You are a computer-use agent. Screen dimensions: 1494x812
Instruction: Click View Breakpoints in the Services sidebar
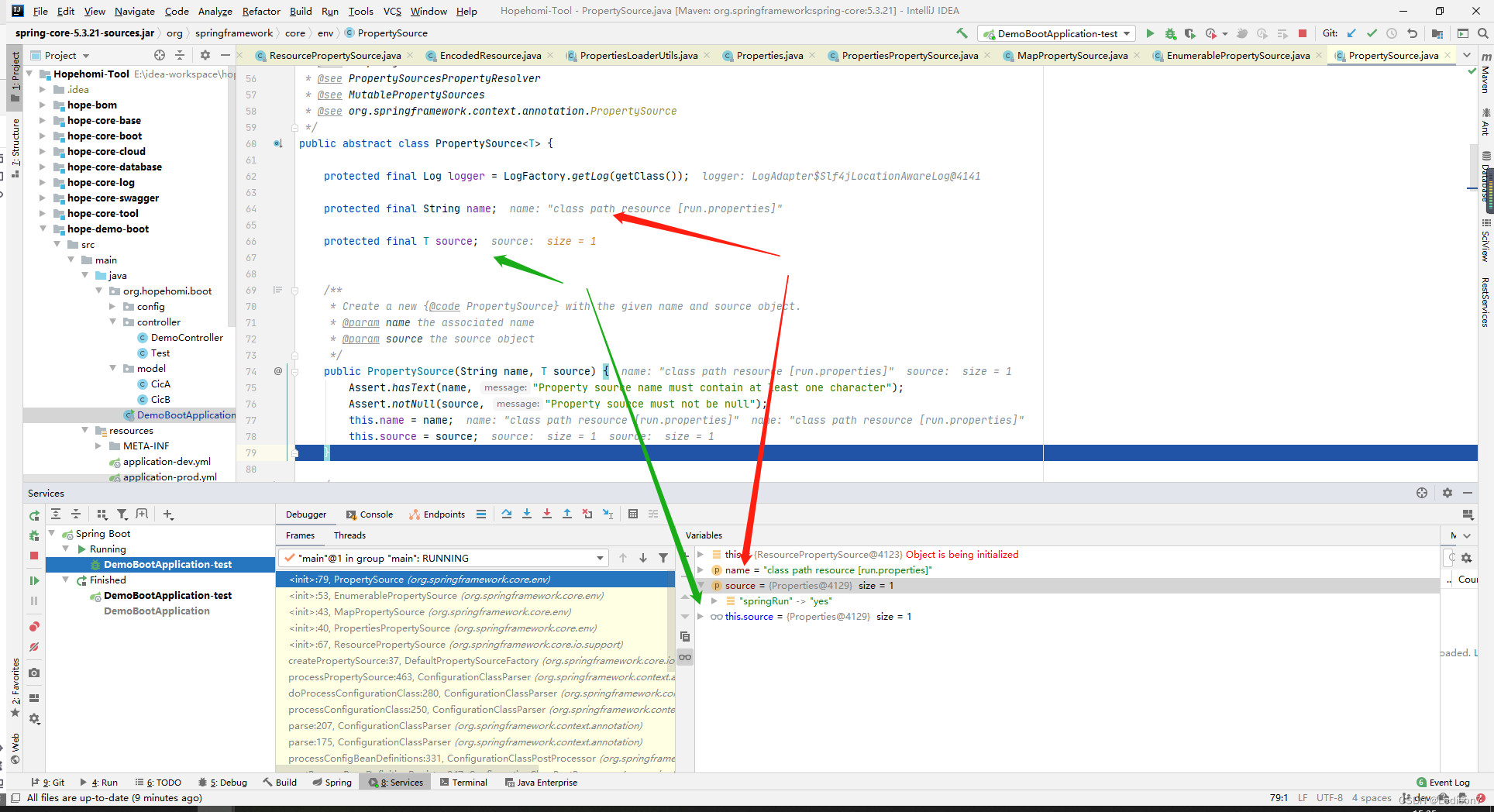(34, 627)
